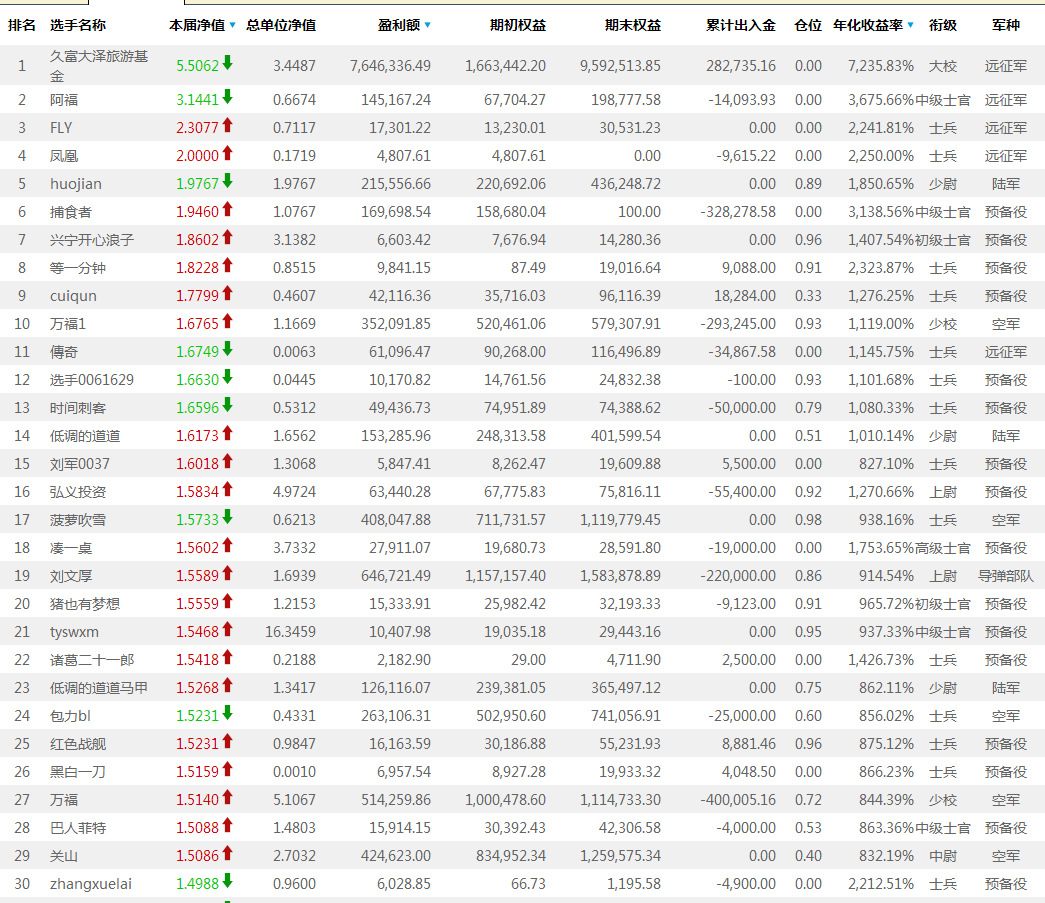1045x903 pixels.
Task: Select player name 选手0061629
Action: pos(92,380)
